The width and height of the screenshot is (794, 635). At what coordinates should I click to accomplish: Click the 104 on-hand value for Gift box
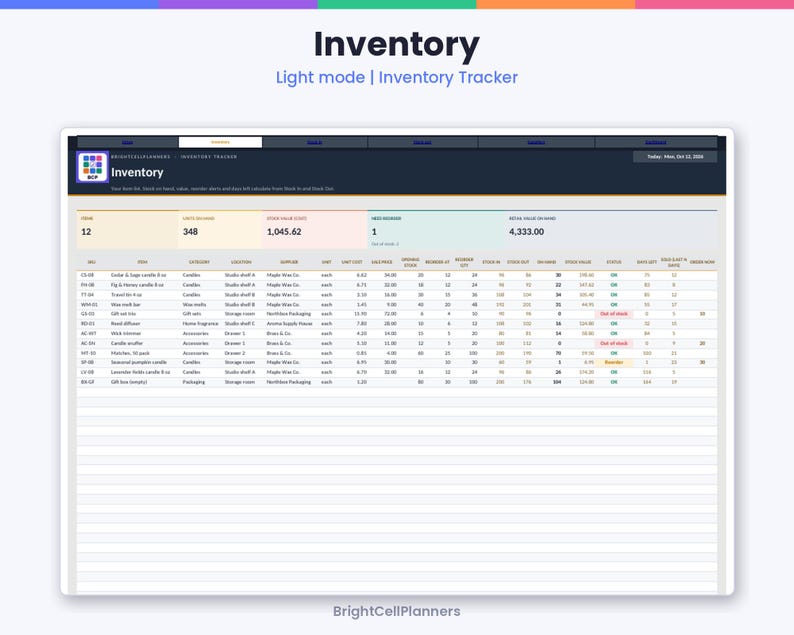(x=557, y=382)
